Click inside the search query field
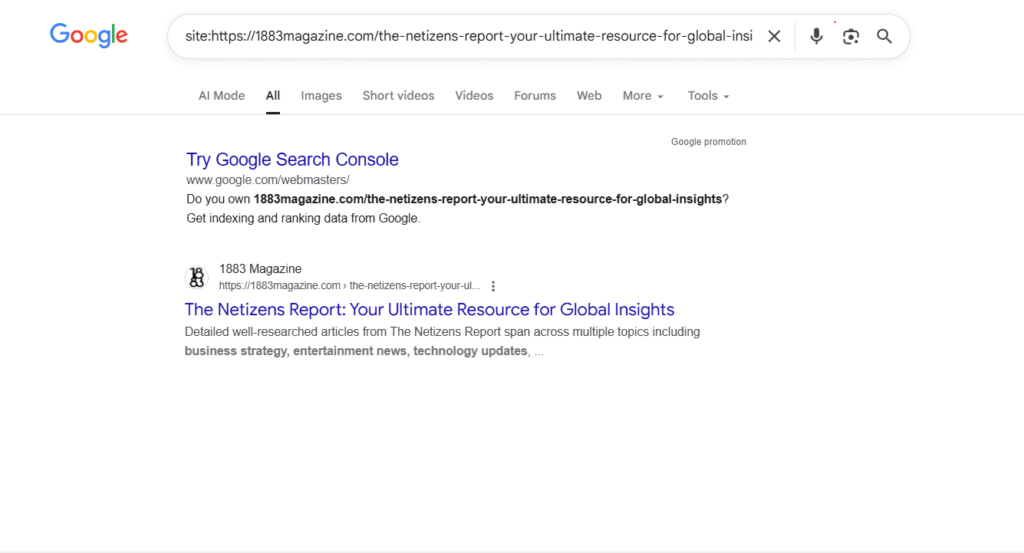 (468, 37)
